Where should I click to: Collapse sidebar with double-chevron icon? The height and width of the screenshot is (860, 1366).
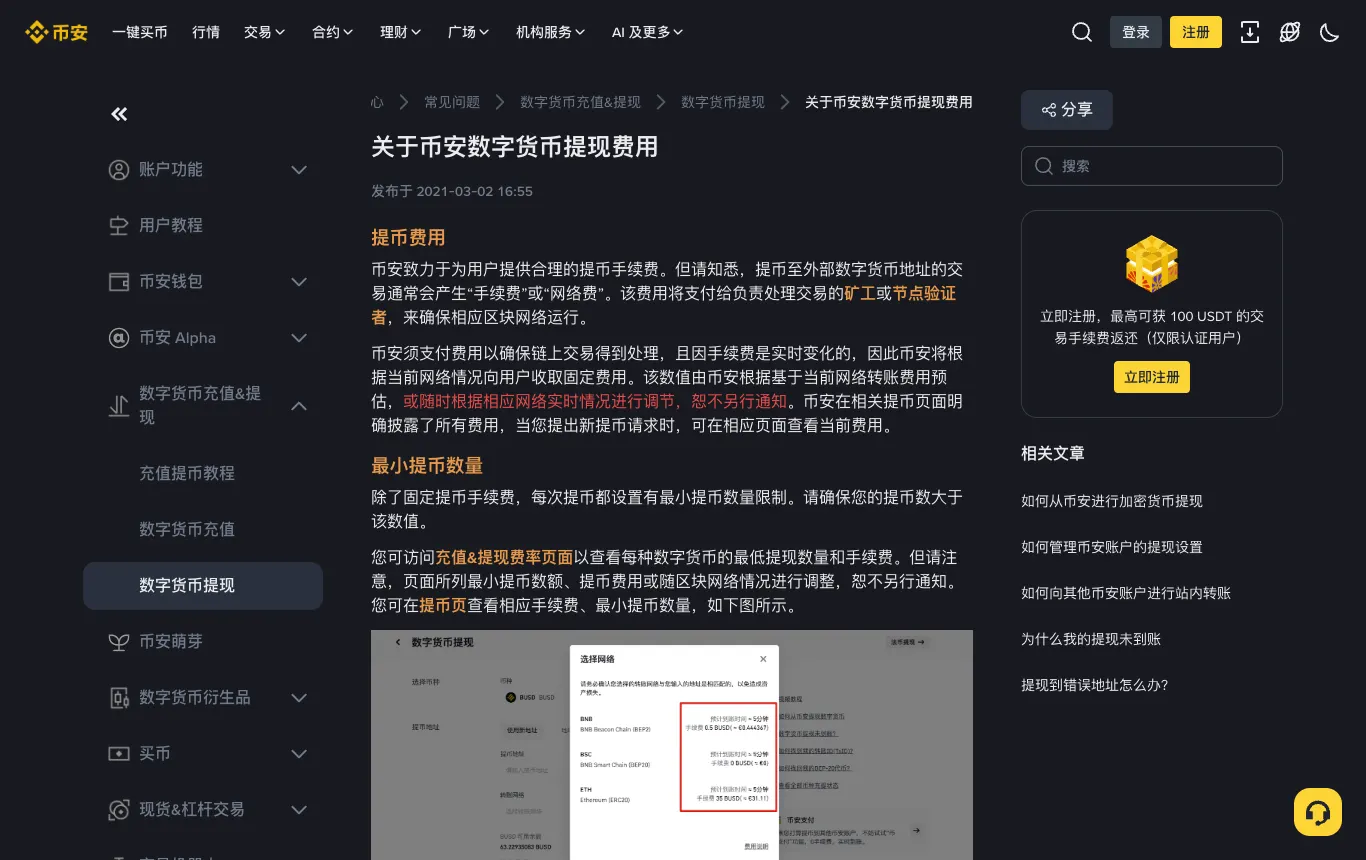pos(119,114)
